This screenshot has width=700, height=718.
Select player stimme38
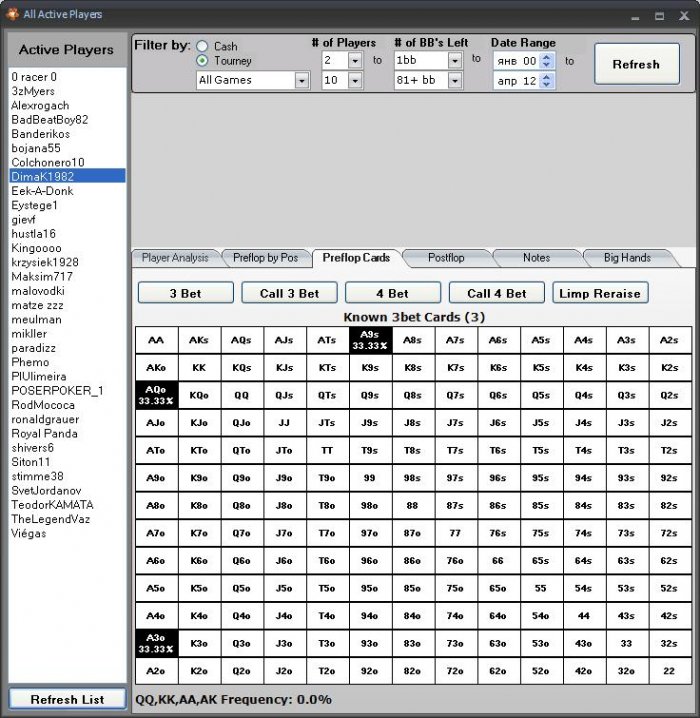tap(67, 476)
